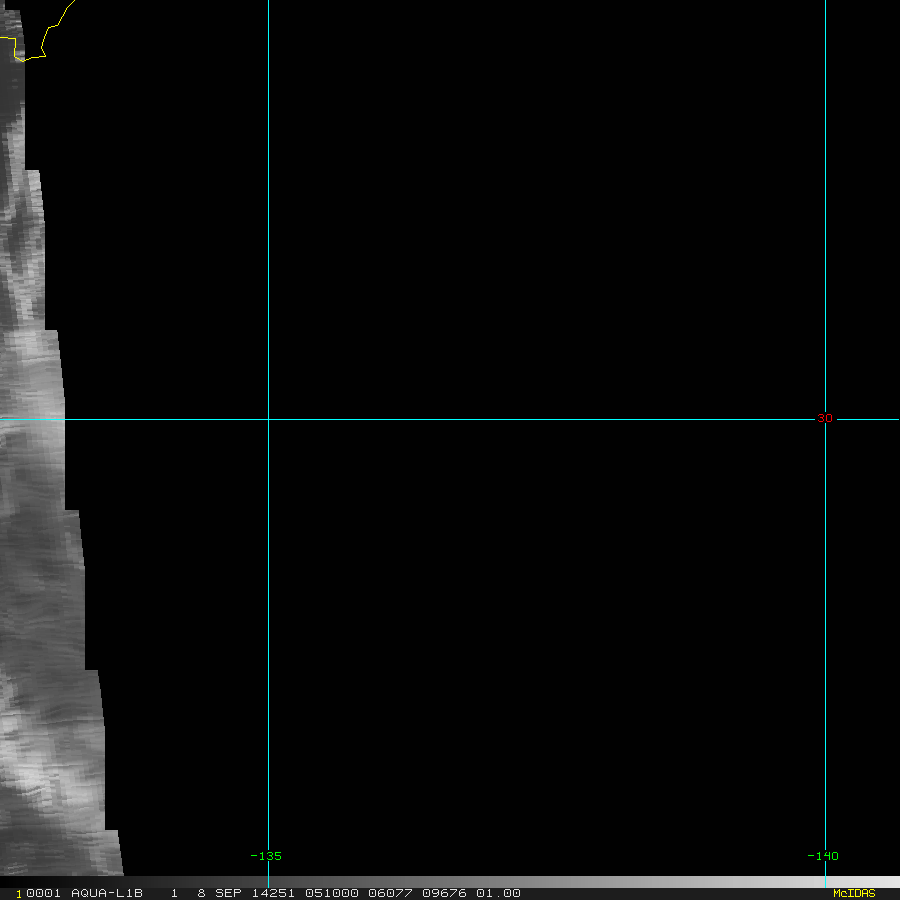900x900 pixels.
Task: Click the 06077 line coordinate value
Action: 390,893
